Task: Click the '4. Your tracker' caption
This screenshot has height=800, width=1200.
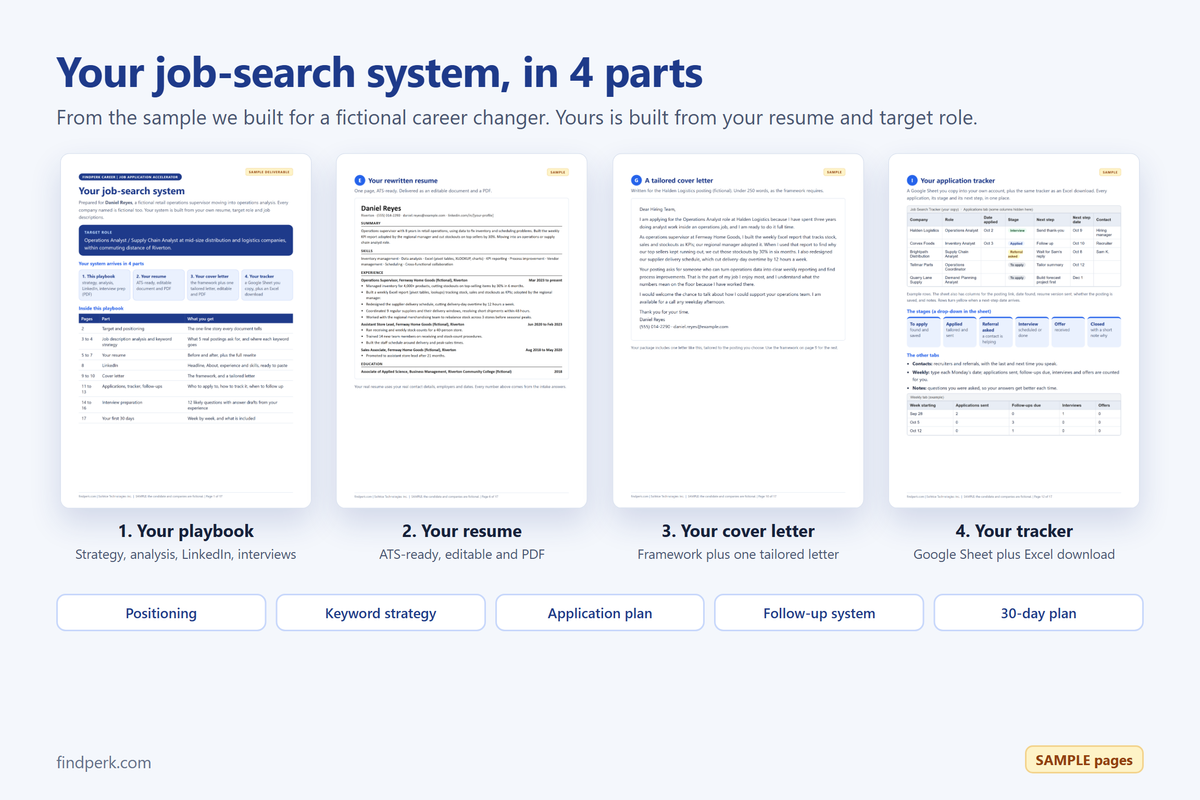Action: pos(1014,531)
